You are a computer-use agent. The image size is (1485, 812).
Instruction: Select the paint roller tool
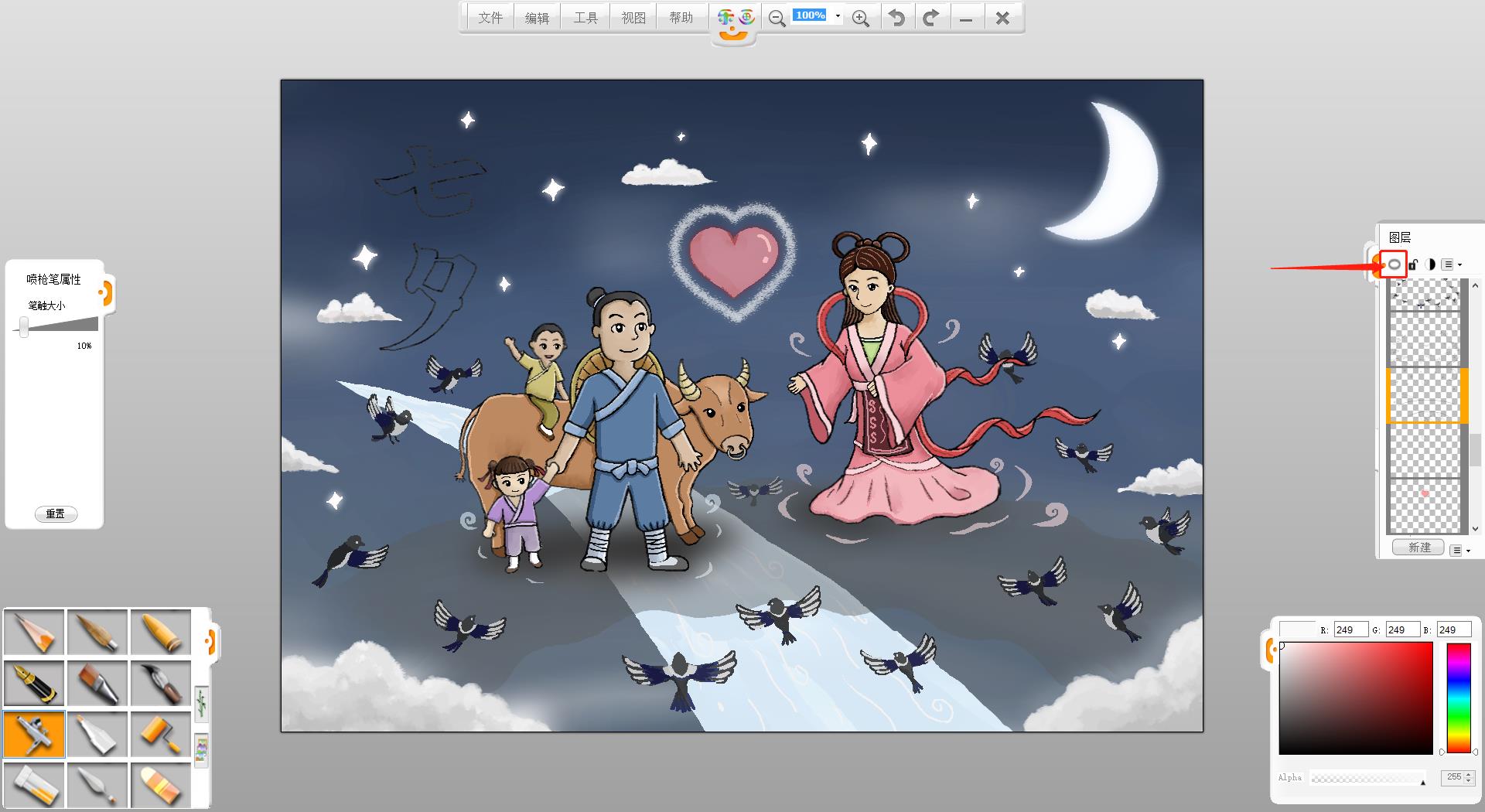[161, 733]
